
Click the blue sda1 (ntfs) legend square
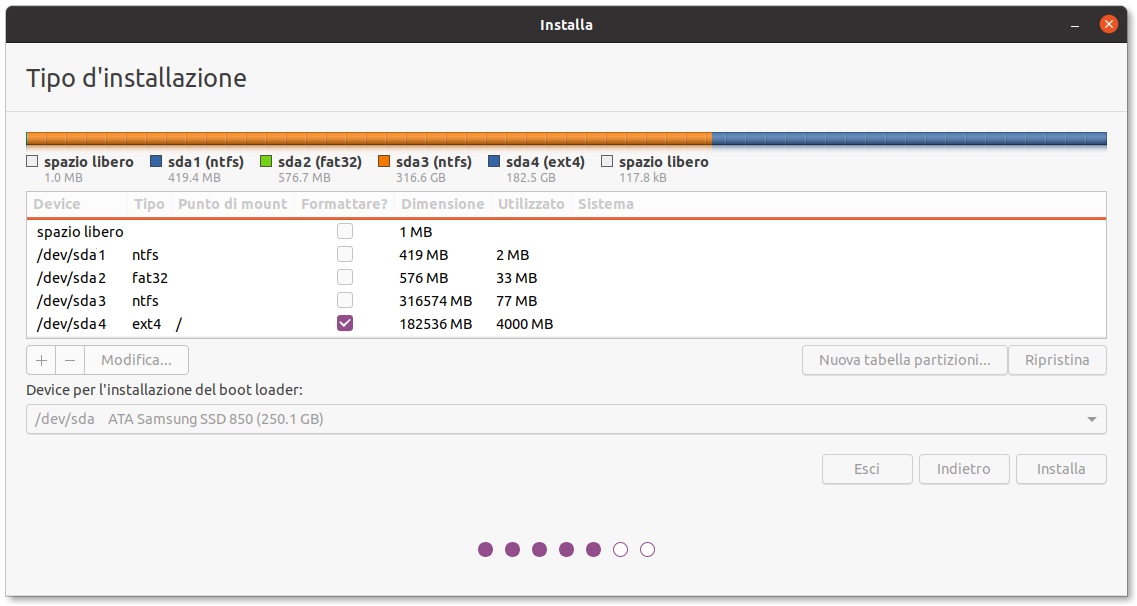click(156, 161)
